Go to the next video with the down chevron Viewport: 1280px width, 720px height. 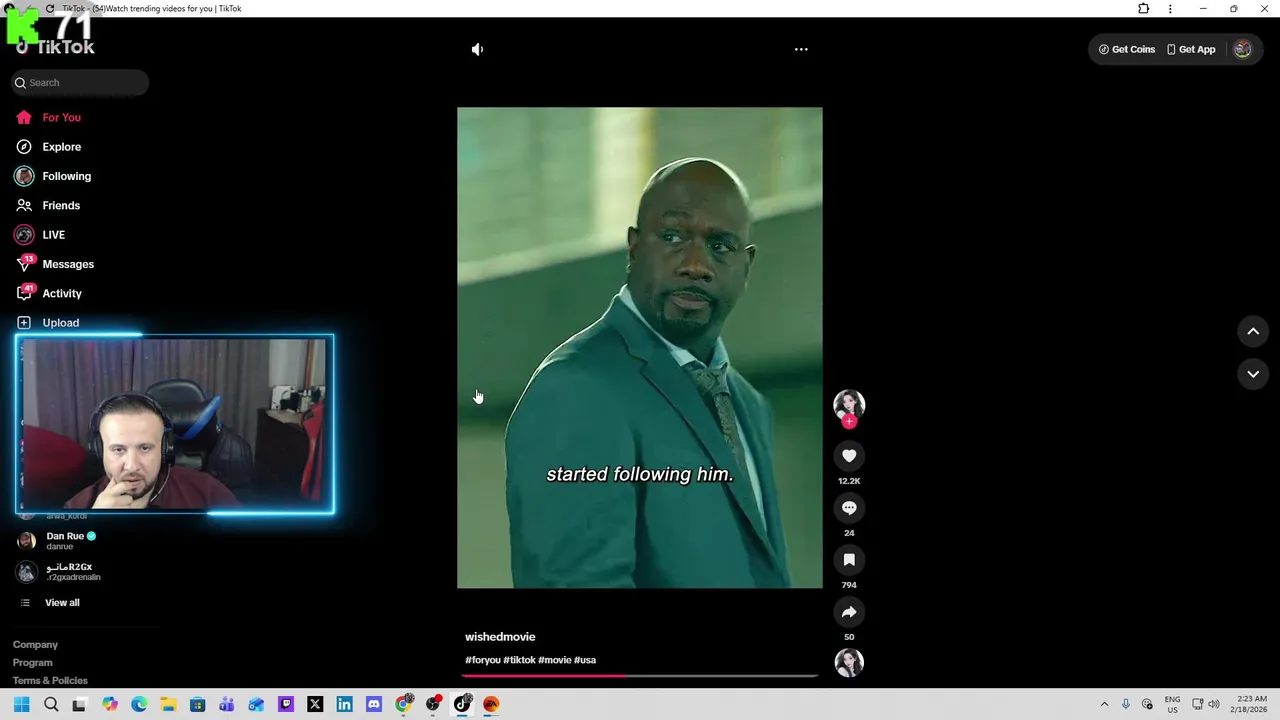tap(1253, 374)
